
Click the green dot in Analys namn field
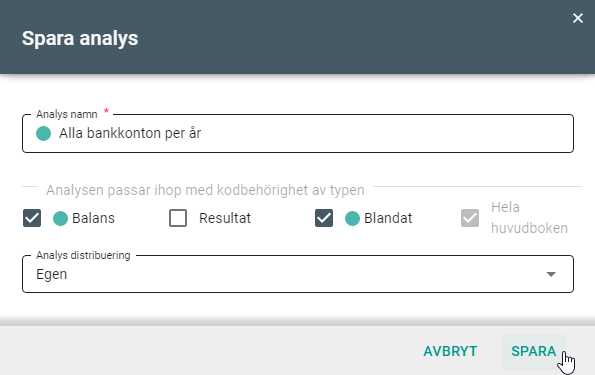(x=44, y=134)
